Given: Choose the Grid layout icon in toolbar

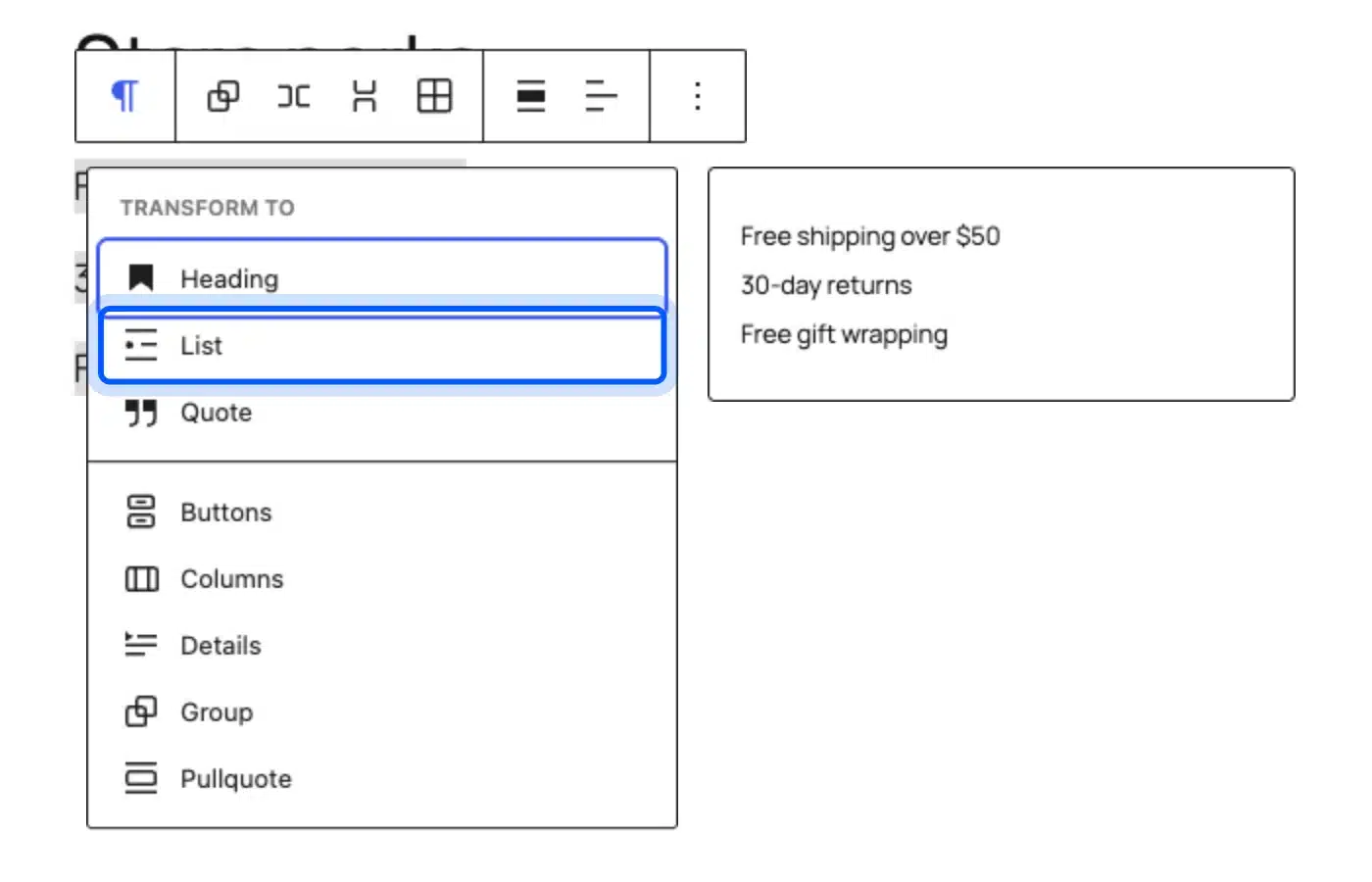Looking at the screenshot, I should tap(434, 96).
